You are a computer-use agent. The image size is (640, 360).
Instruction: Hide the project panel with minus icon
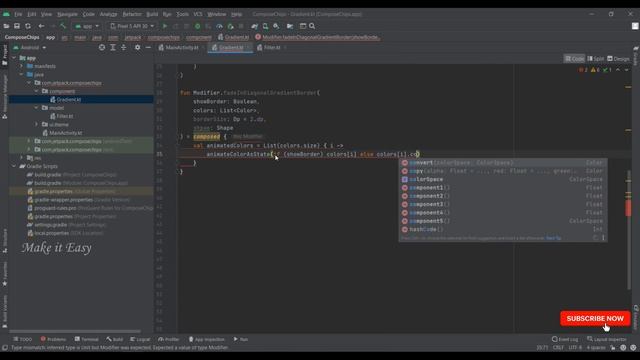tap(148, 47)
